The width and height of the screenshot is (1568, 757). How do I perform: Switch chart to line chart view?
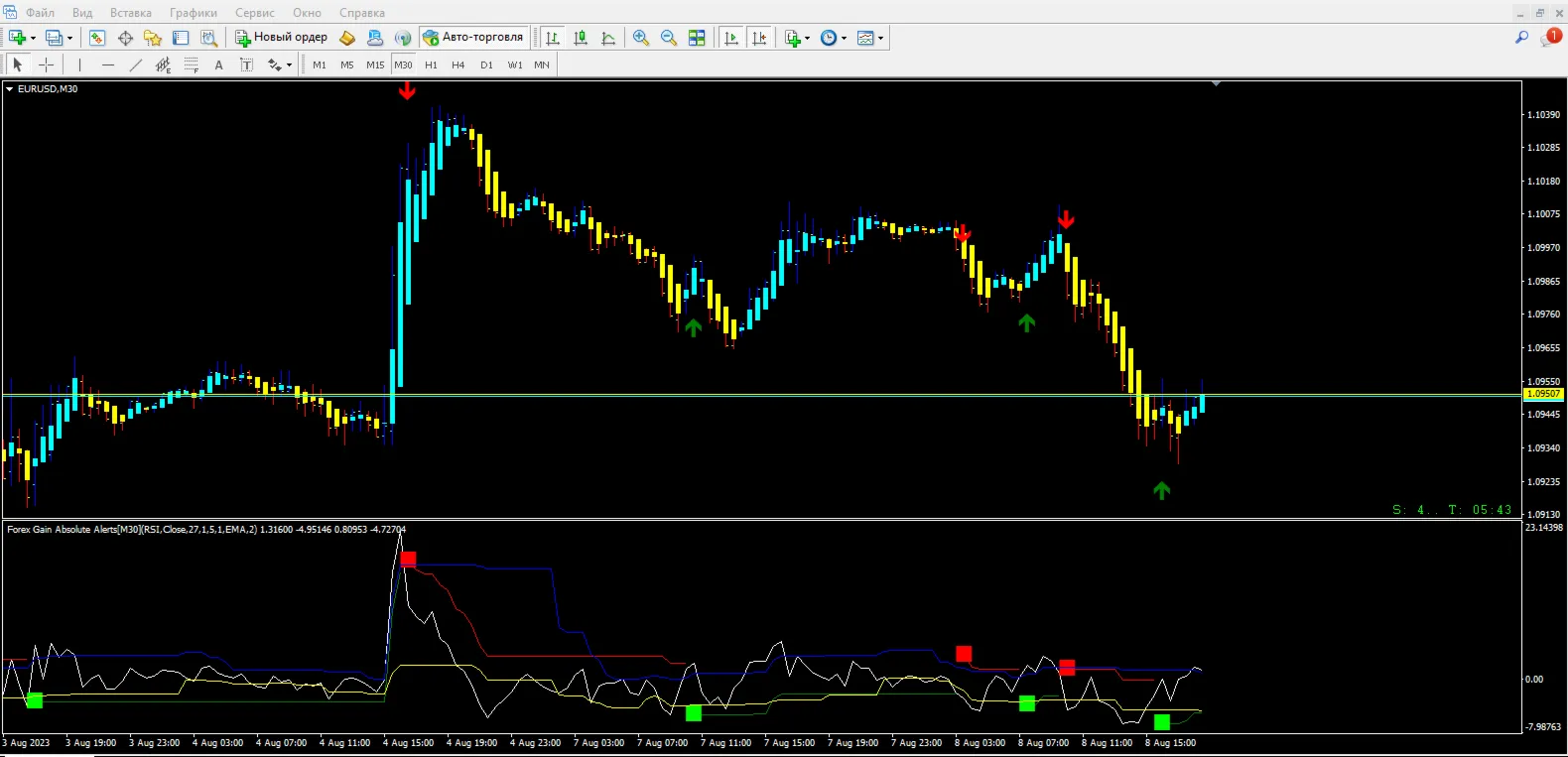pyautogui.click(x=608, y=38)
